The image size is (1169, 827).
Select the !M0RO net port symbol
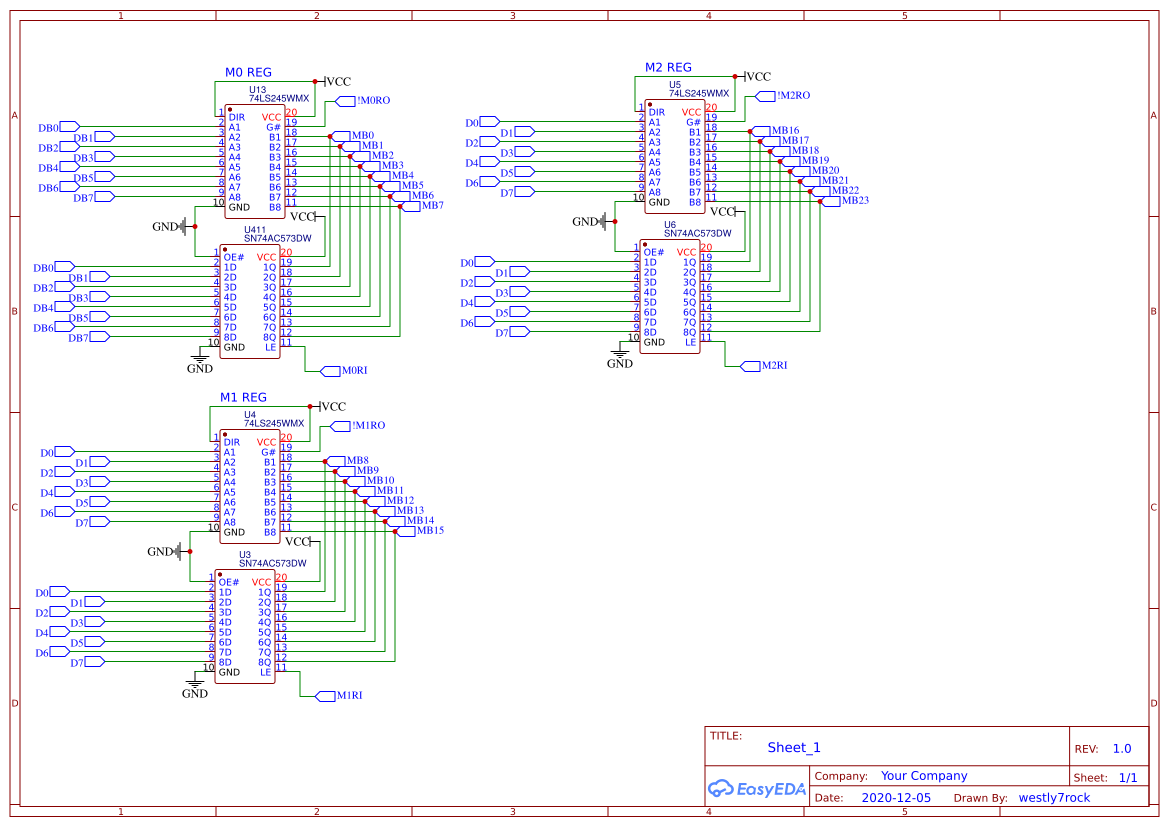point(345,101)
